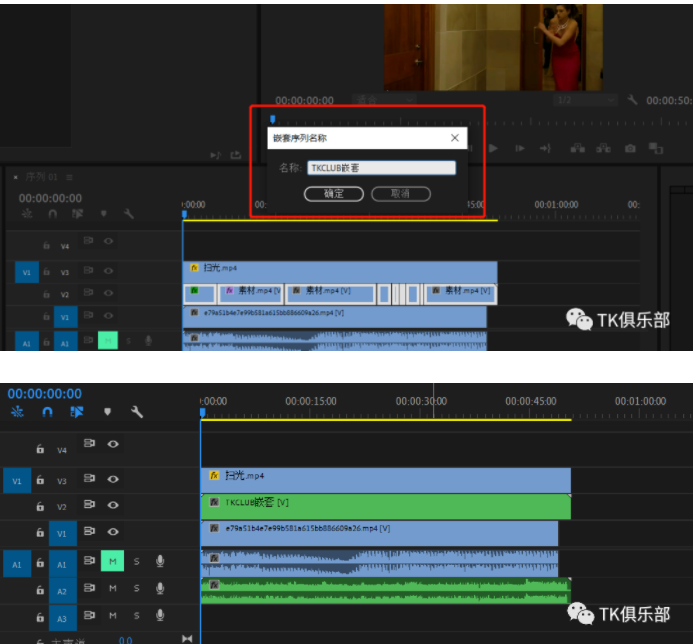Mute track A3 in the lower timeline
Viewport: 697px width, 644px height.
tap(113, 616)
